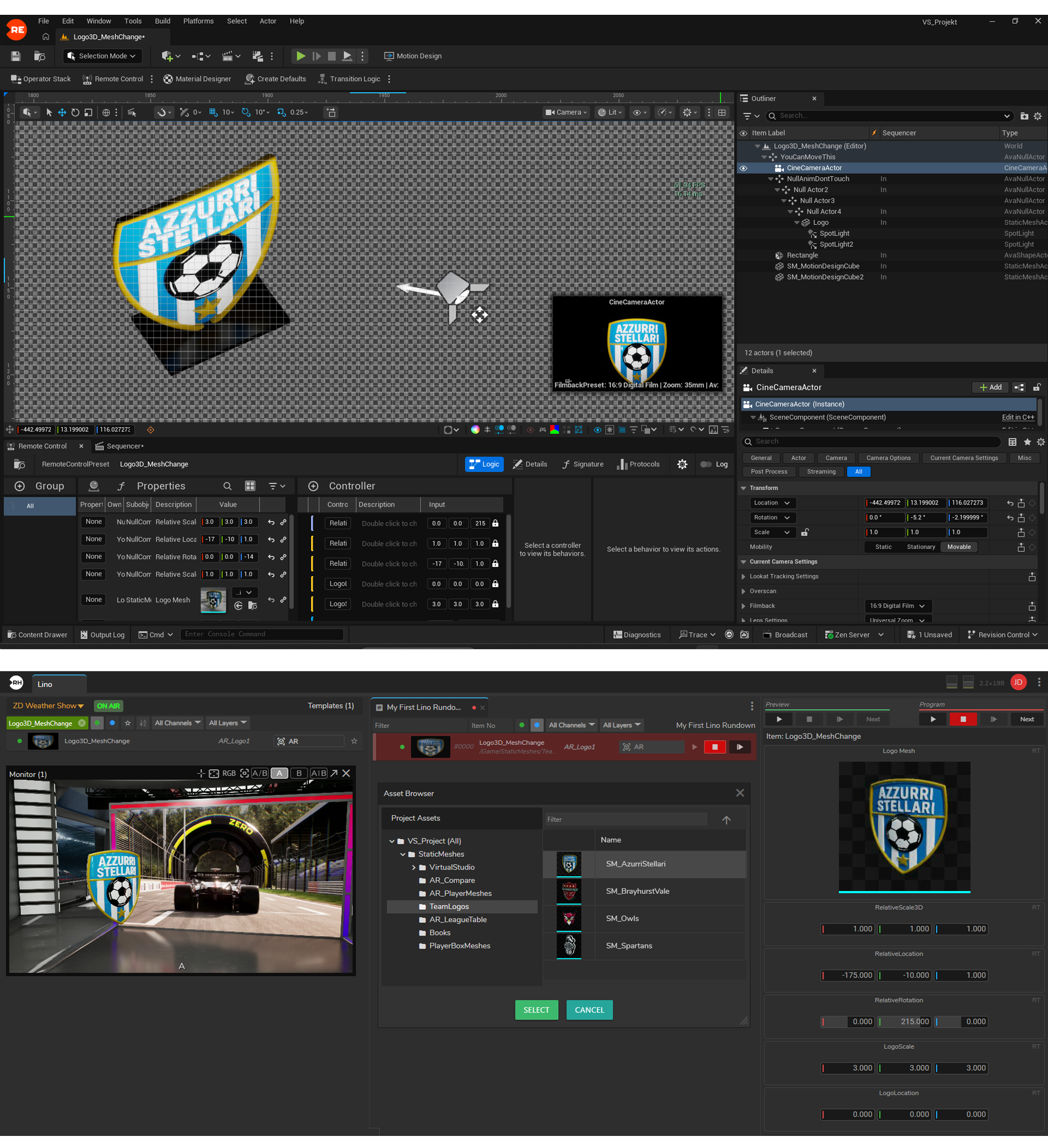Click the Enter Console Command input field
The width and height of the screenshot is (1048, 1148).
(x=261, y=634)
